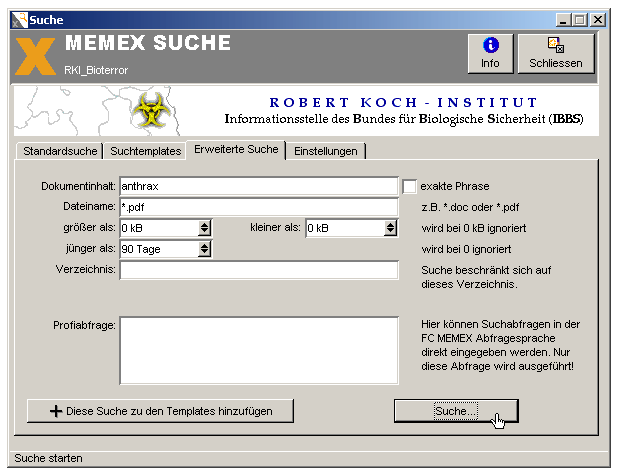The width and height of the screenshot is (622, 475).
Task: Click the empty Verzeichnis field
Action: tap(259, 270)
